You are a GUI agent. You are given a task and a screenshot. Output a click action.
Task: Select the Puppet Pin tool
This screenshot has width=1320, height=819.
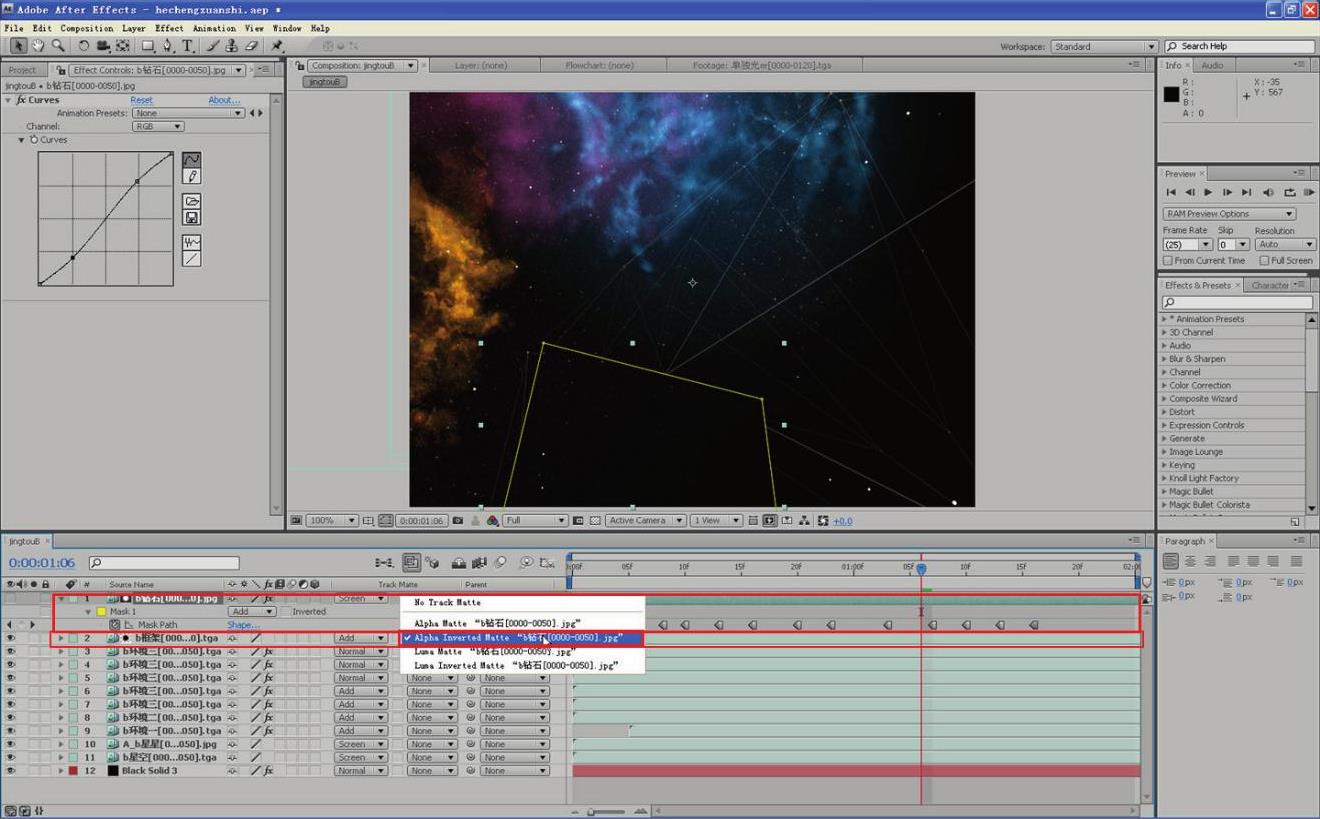click(277, 46)
